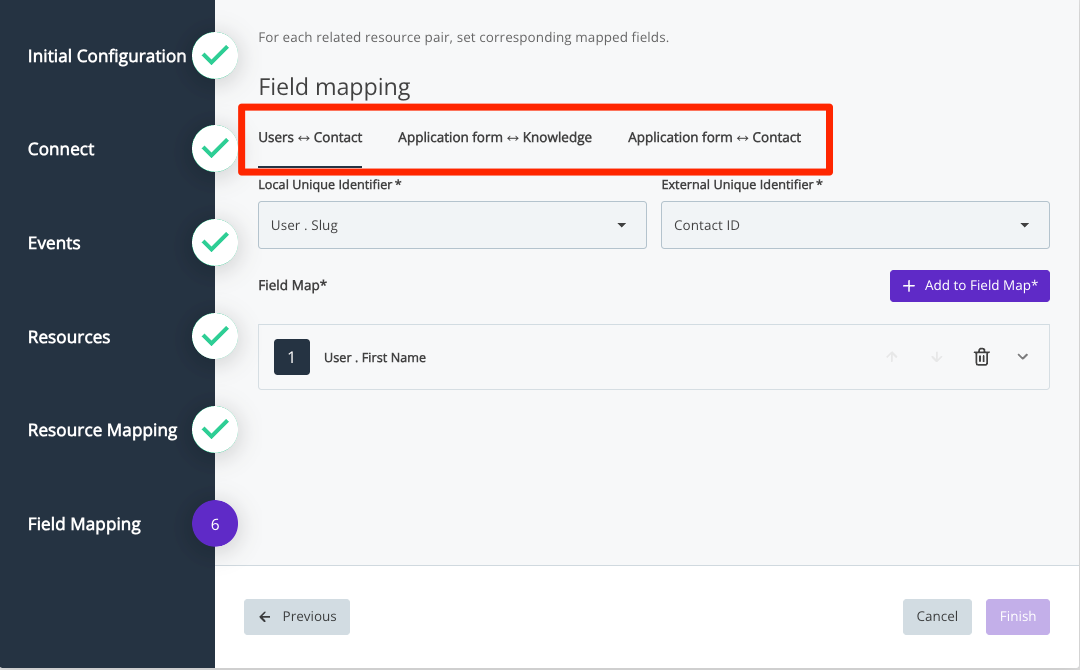Viewport: 1080px width, 670px height.
Task: Switch to Users ↔ Contact tab
Action: (x=310, y=138)
